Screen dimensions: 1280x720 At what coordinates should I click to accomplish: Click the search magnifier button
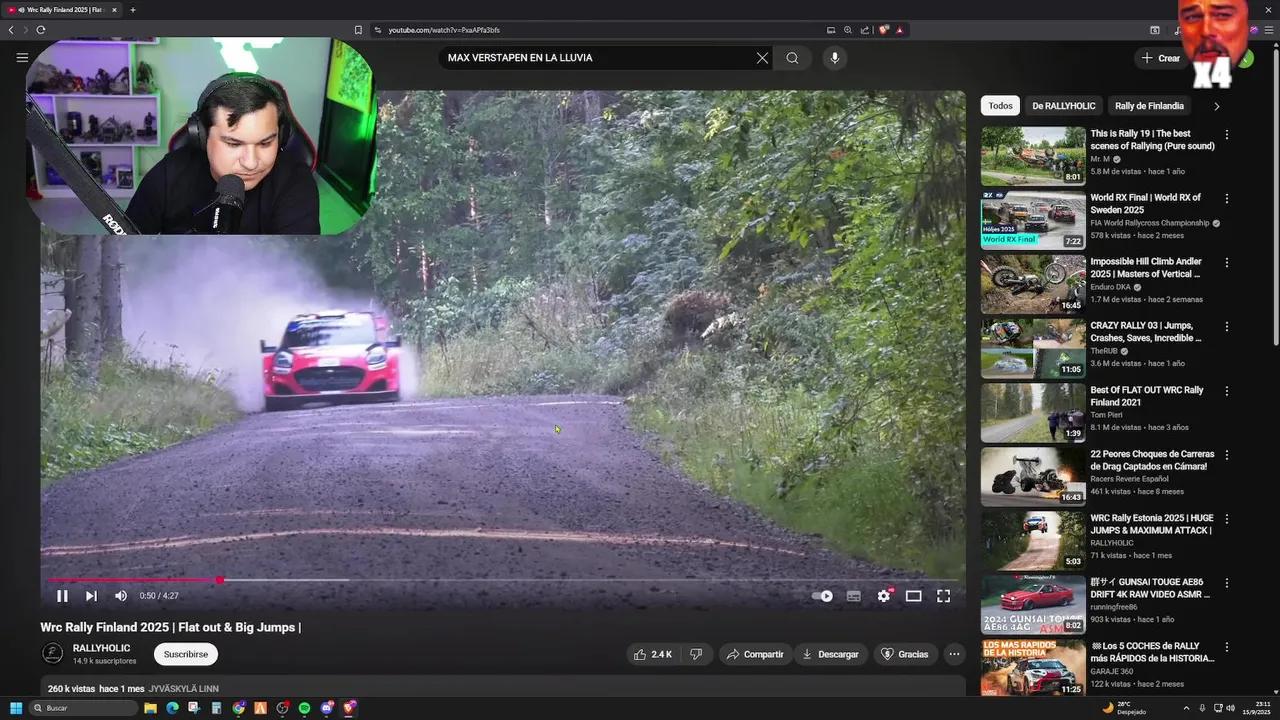[x=792, y=58]
